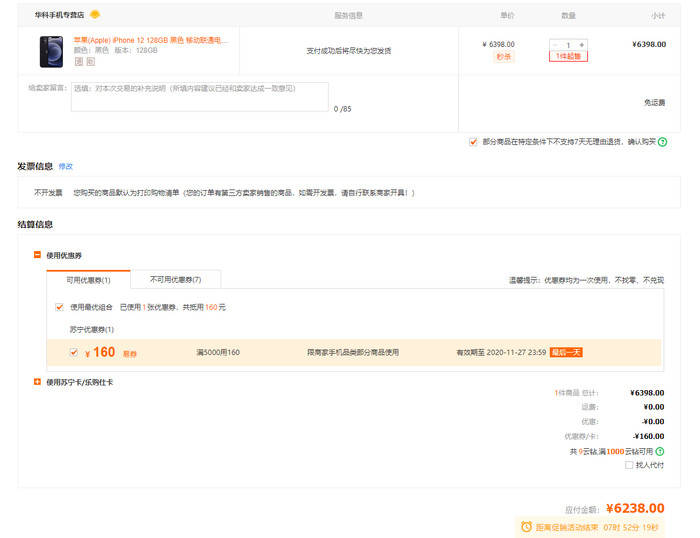Click 修改 link next to 发票信息

(x=66, y=166)
